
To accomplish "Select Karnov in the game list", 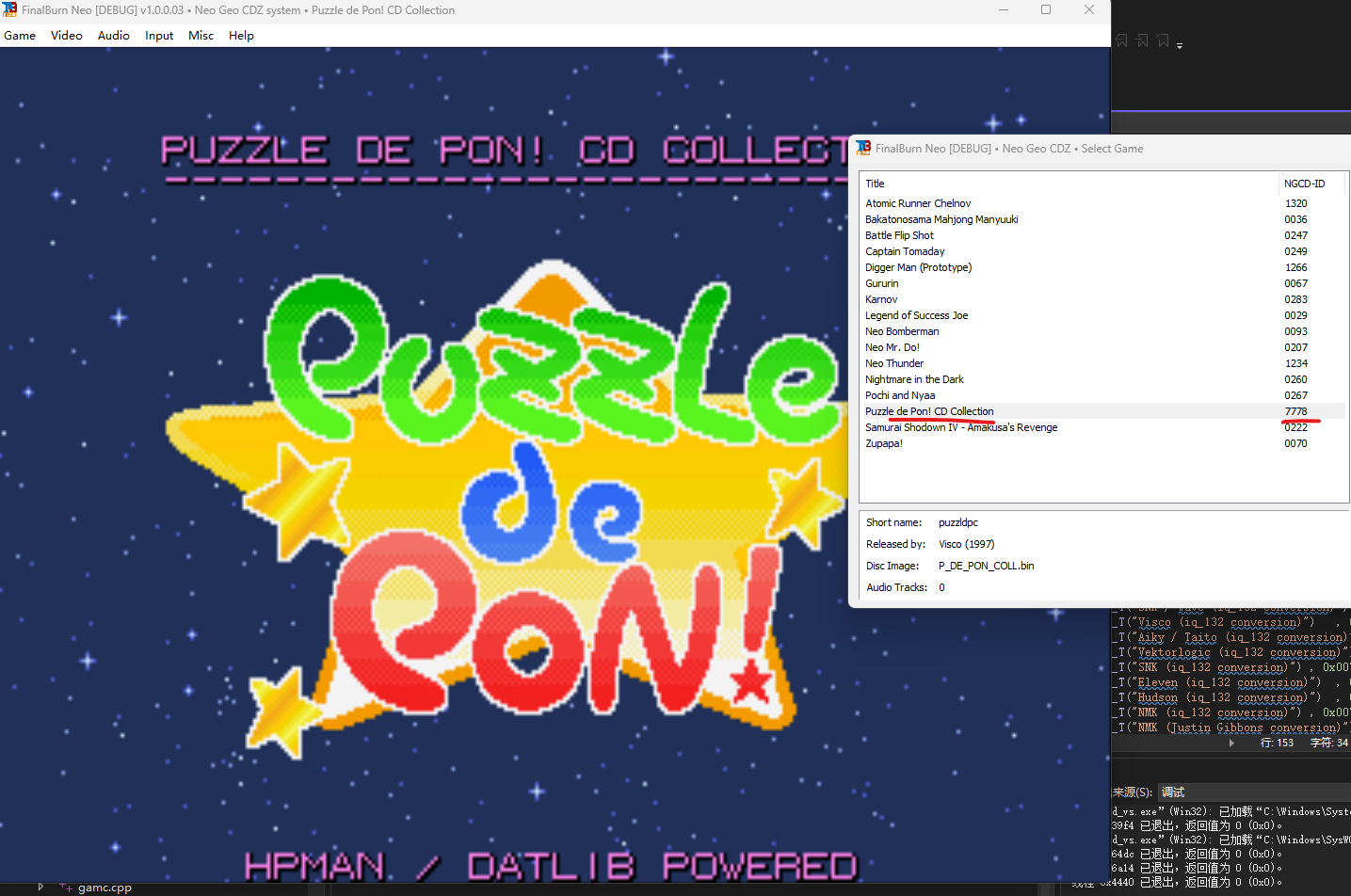I will coord(881,299).
